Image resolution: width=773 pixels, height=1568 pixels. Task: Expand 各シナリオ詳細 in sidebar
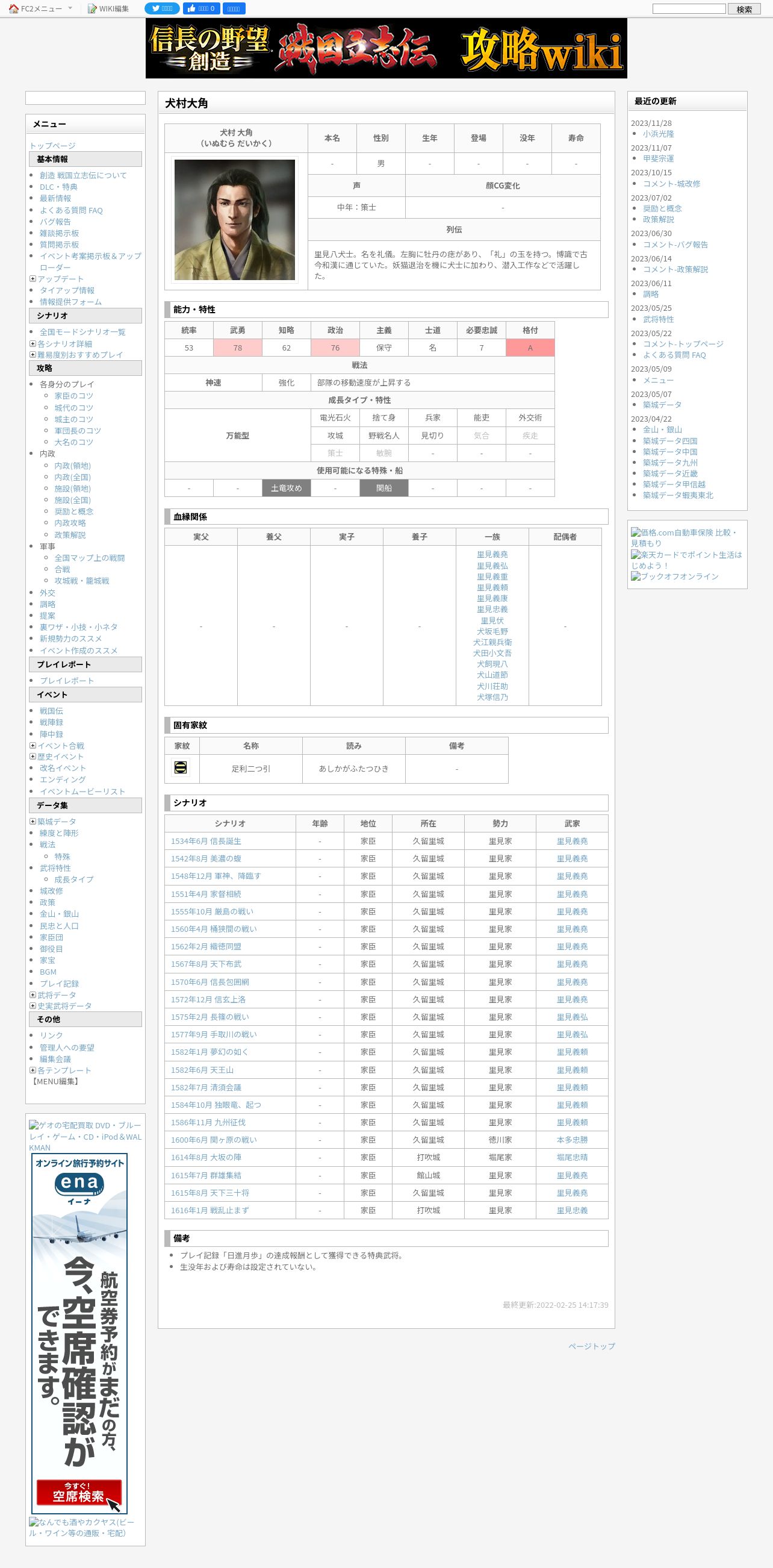pyautogui.click(x=33, y=344)
